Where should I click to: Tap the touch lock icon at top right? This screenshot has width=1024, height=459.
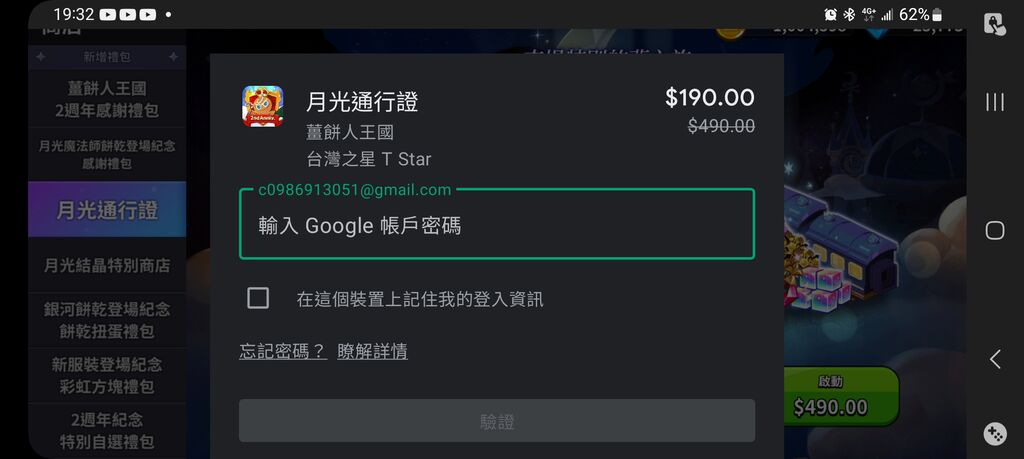pyautogui.click(x=995, y=24)
